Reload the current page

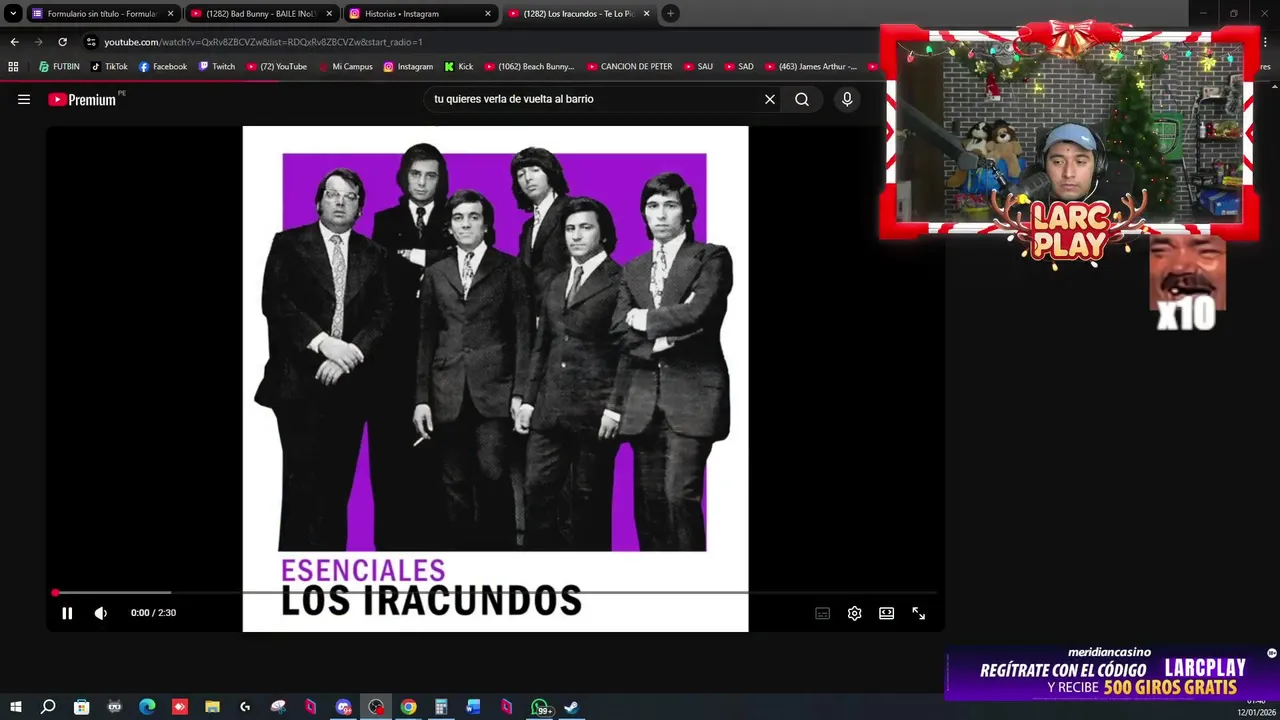pos(62,42)
